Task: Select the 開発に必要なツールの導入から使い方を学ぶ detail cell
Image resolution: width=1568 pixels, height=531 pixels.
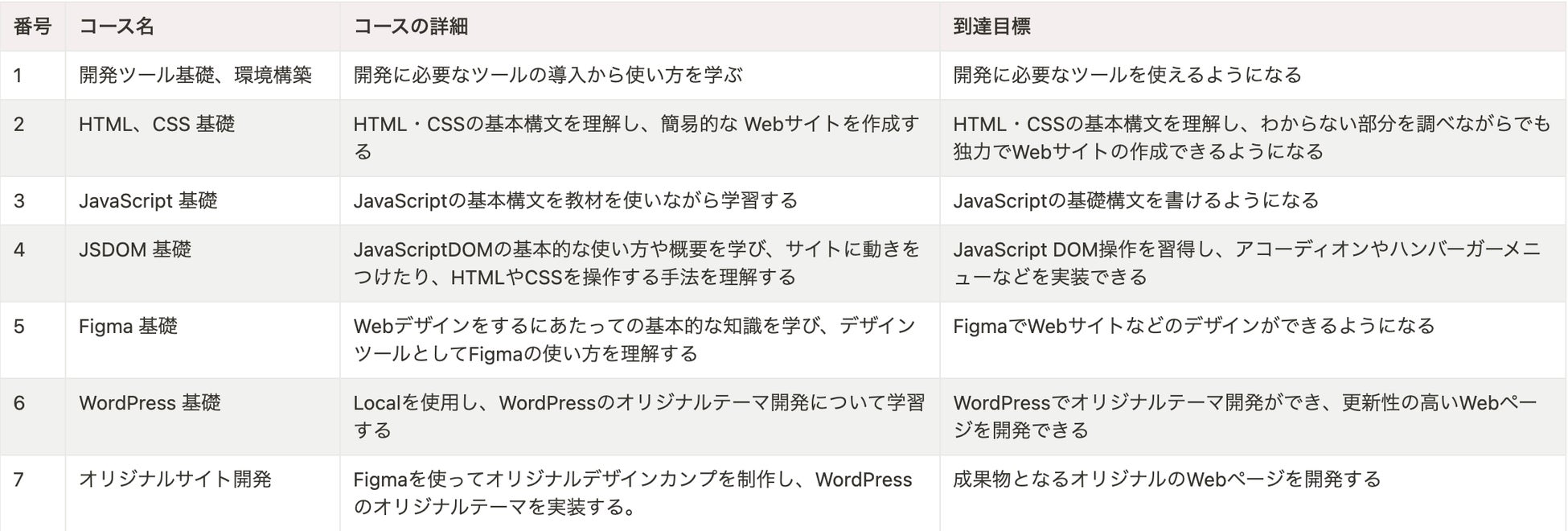Action: pyautogui.click(x=548, y=76)
